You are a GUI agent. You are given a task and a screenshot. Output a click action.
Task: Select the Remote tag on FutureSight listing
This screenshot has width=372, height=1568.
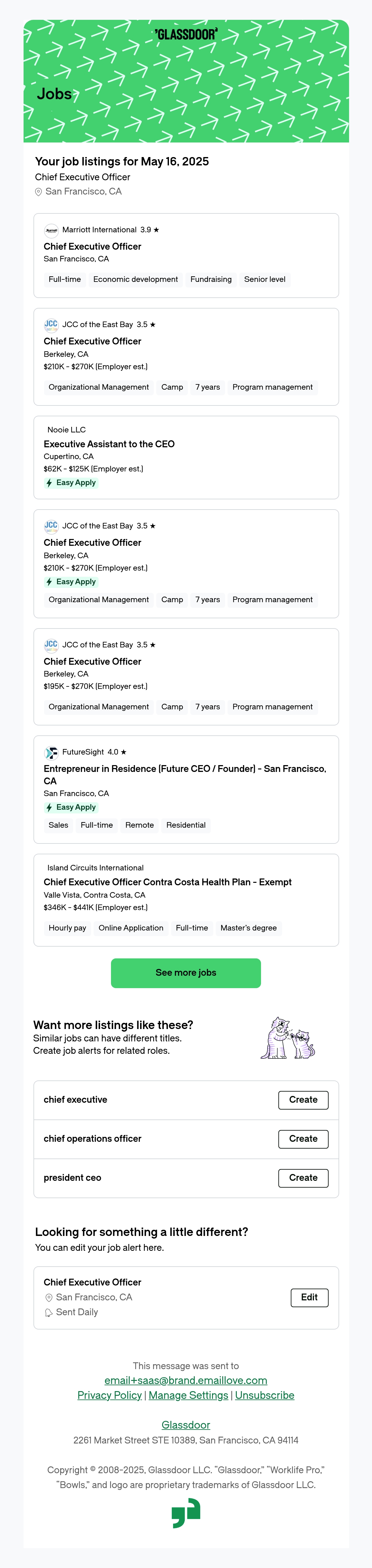pyautogui.click(x=139, y=826)
